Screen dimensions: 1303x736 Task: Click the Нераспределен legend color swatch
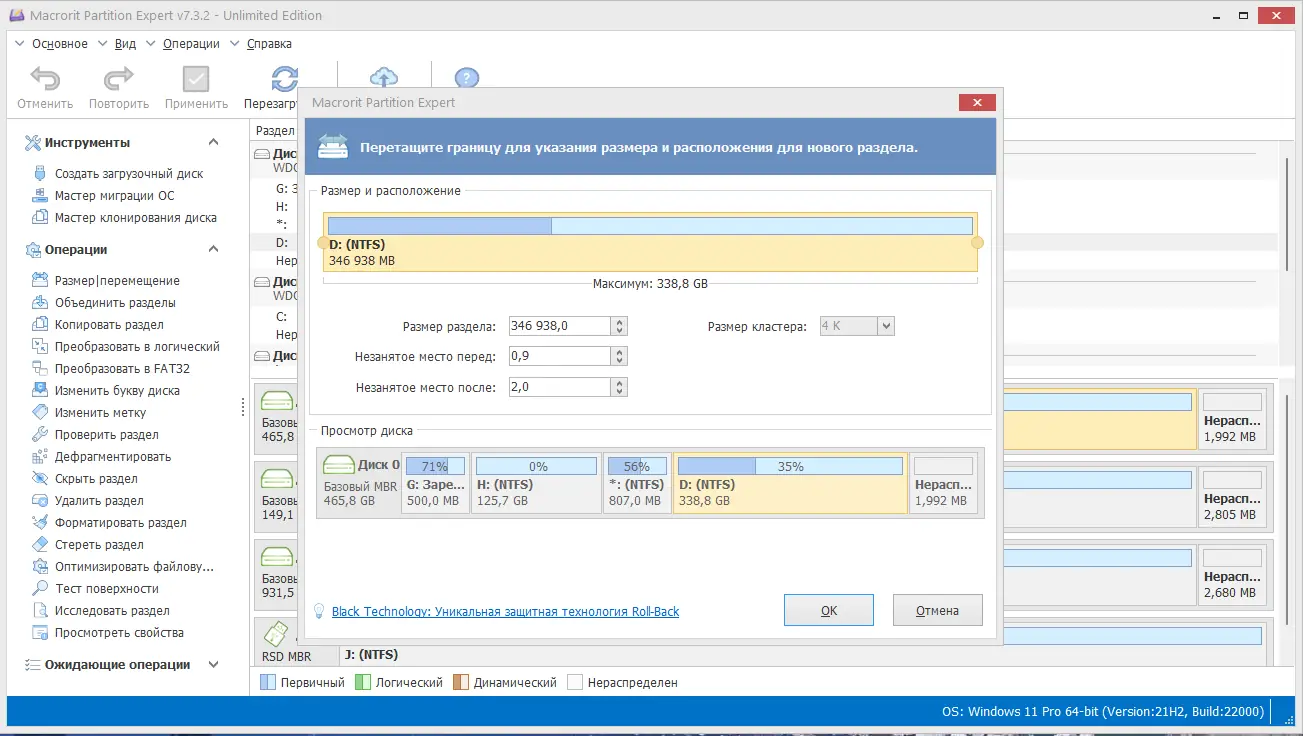coord(575,683)
